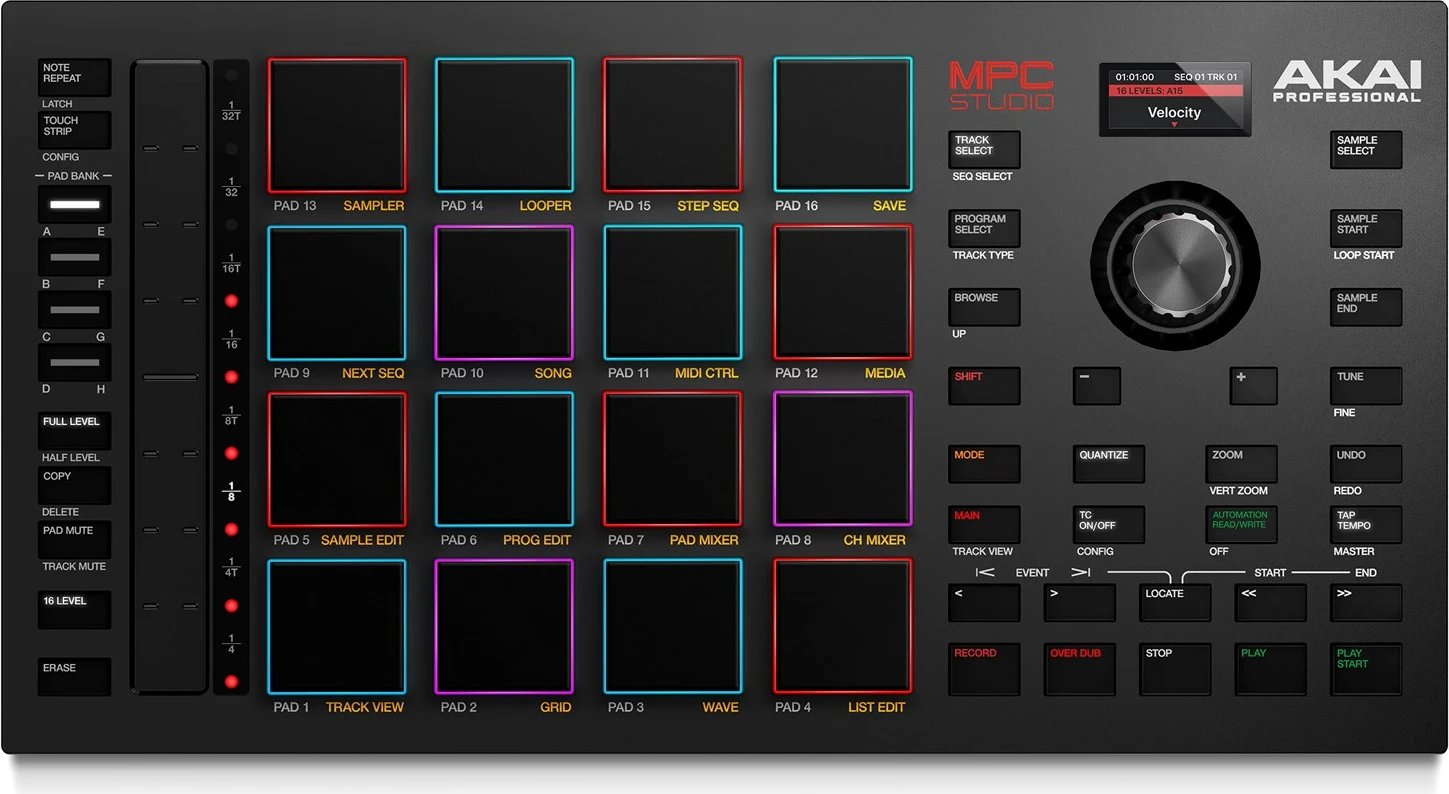
Task: Click the TRACK SELECT button
Action: [985, 149]
